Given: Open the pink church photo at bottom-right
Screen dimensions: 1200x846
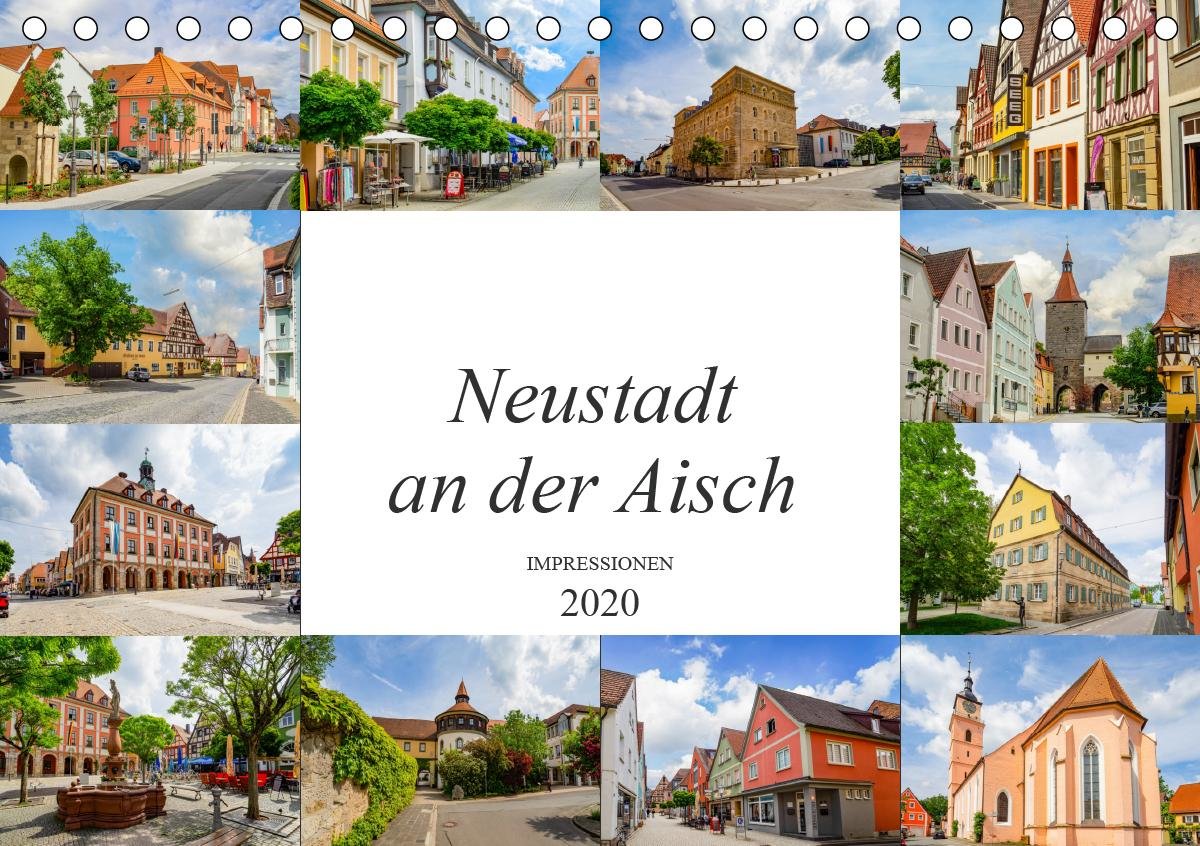Looking at the screenshot, I should [1050, 741].
